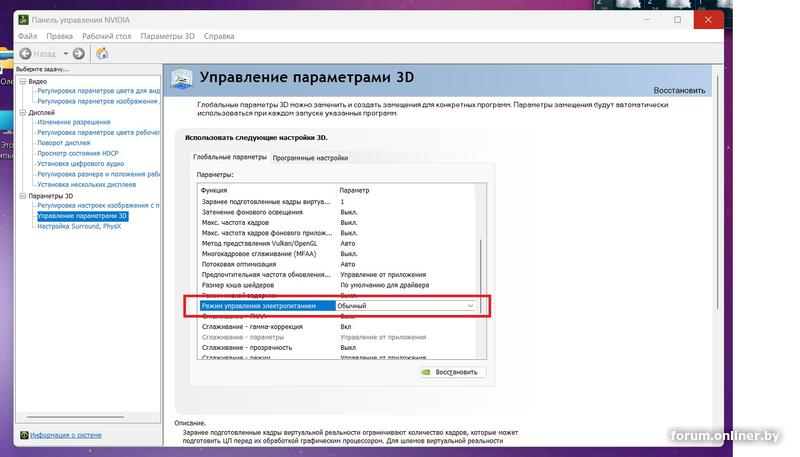Open Изменение разрешения page

tap(73, 122)
